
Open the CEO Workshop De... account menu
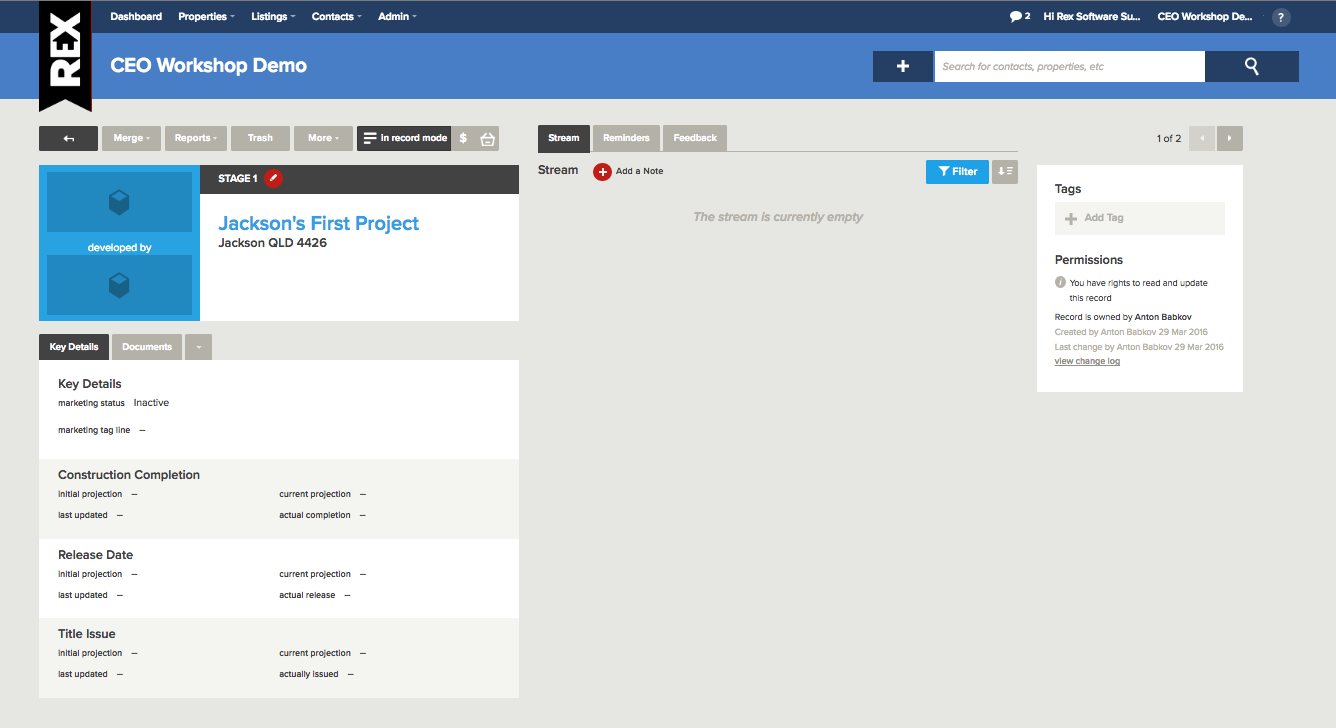(1205, 17)
